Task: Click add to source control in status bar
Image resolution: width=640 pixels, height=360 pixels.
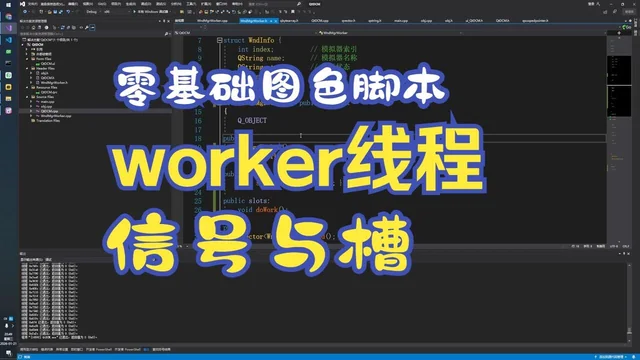Action: (x=611, y=357)
